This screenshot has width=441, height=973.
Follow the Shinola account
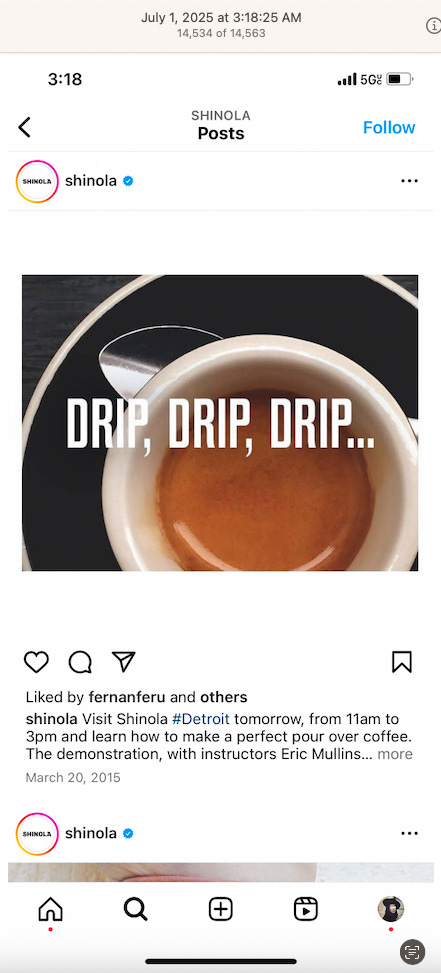[389, 127]
